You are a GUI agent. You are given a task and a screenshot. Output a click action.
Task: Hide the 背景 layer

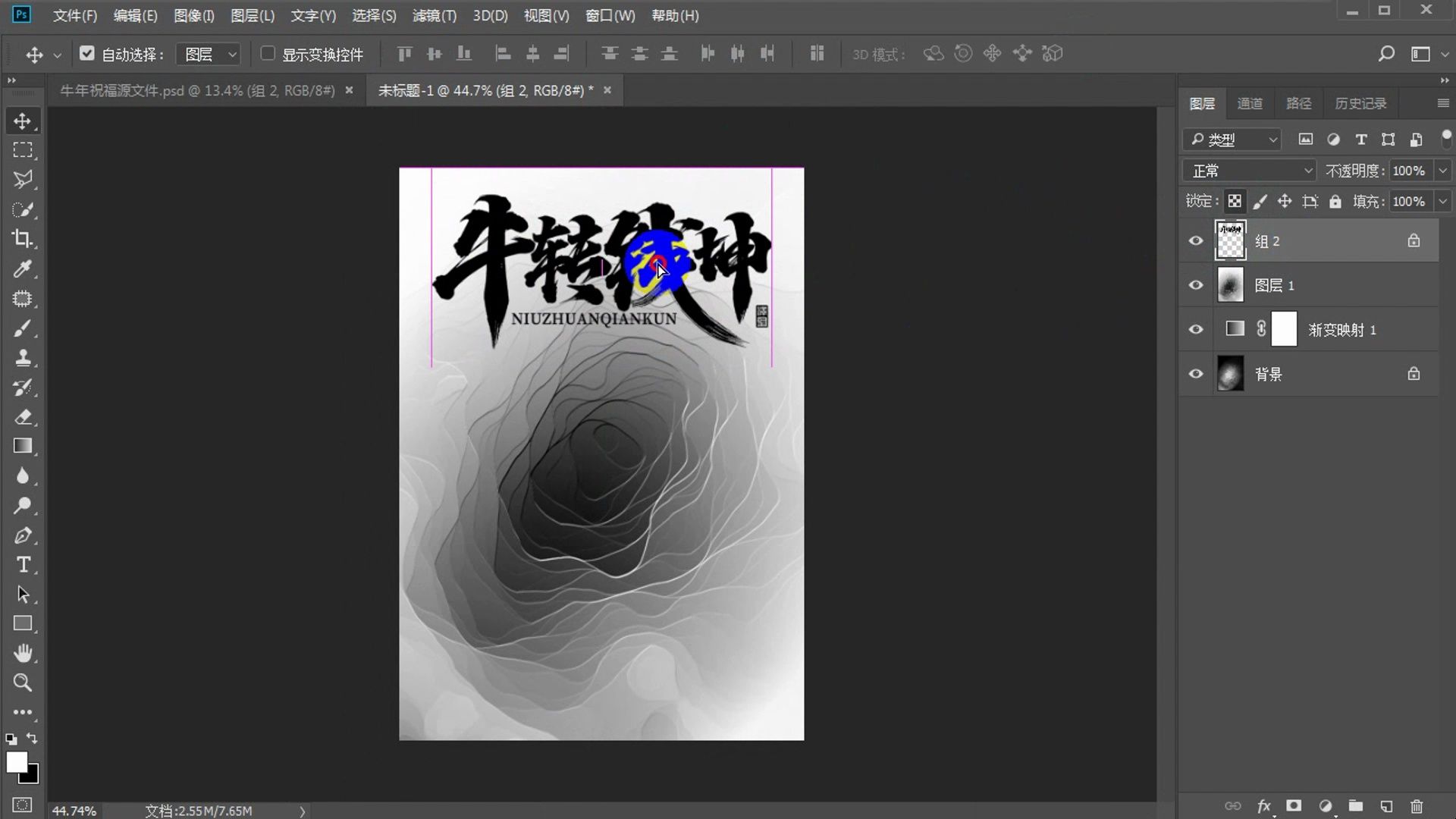pyautogui.click(x=1195, y=373)
